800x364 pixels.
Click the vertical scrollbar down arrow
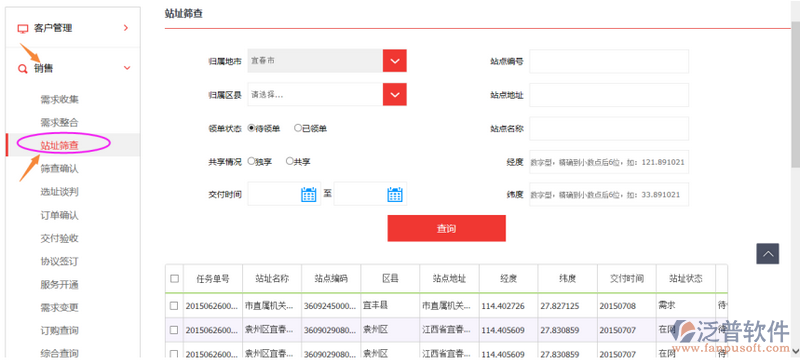[x=795, y=350]
